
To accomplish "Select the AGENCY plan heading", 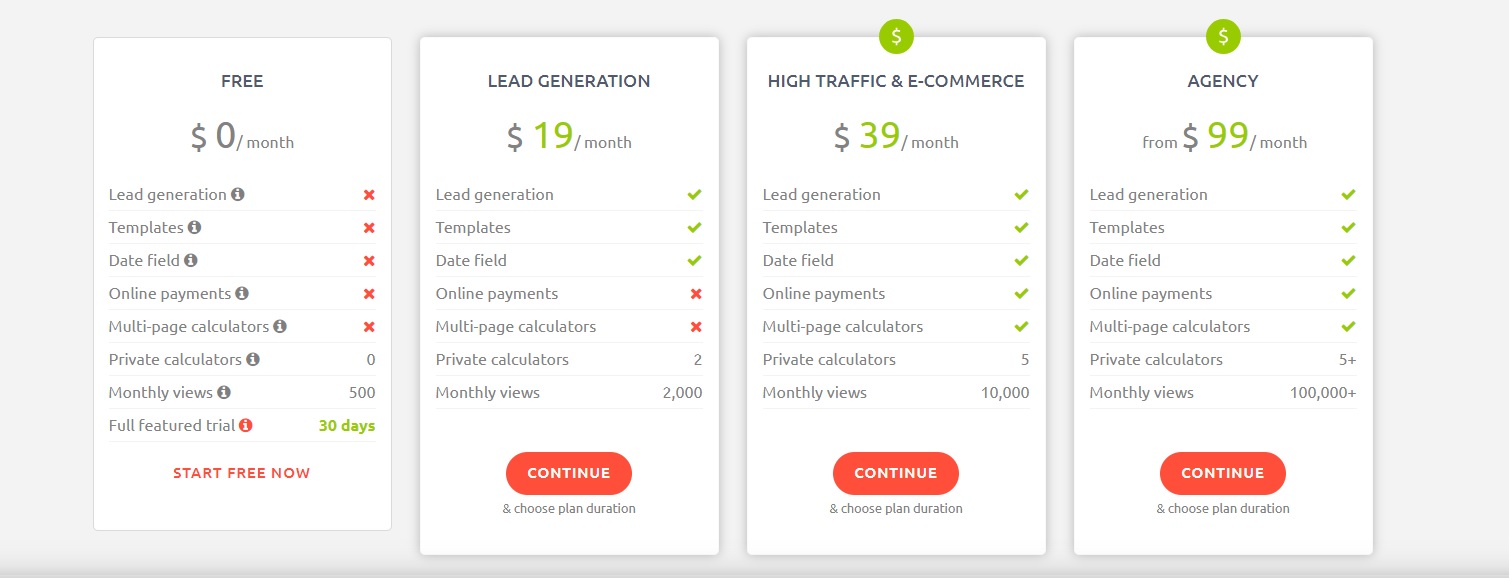I will [1222, 81].
